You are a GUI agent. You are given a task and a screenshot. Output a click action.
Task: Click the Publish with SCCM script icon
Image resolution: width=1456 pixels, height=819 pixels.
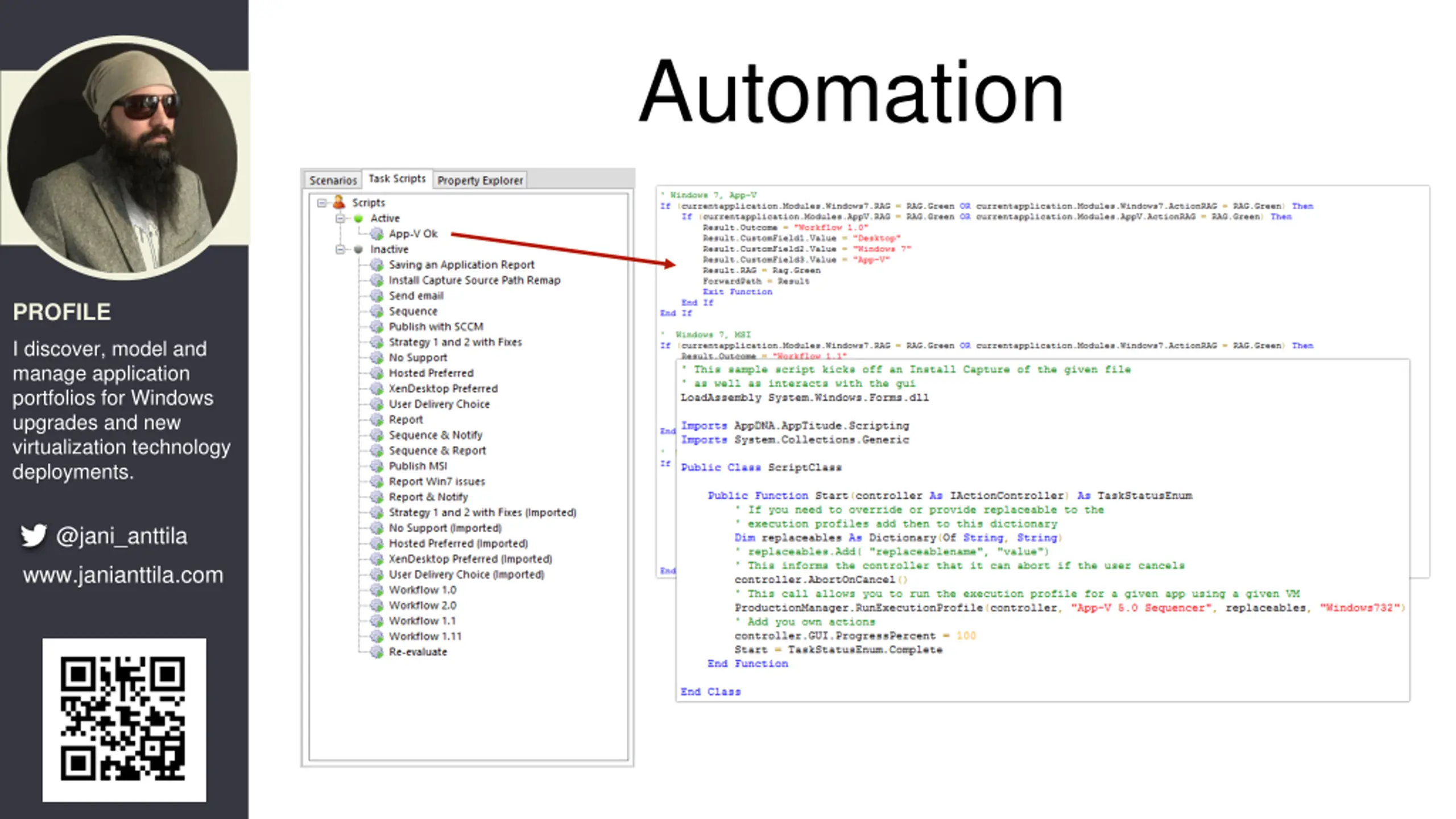click(x=377, y=326)
